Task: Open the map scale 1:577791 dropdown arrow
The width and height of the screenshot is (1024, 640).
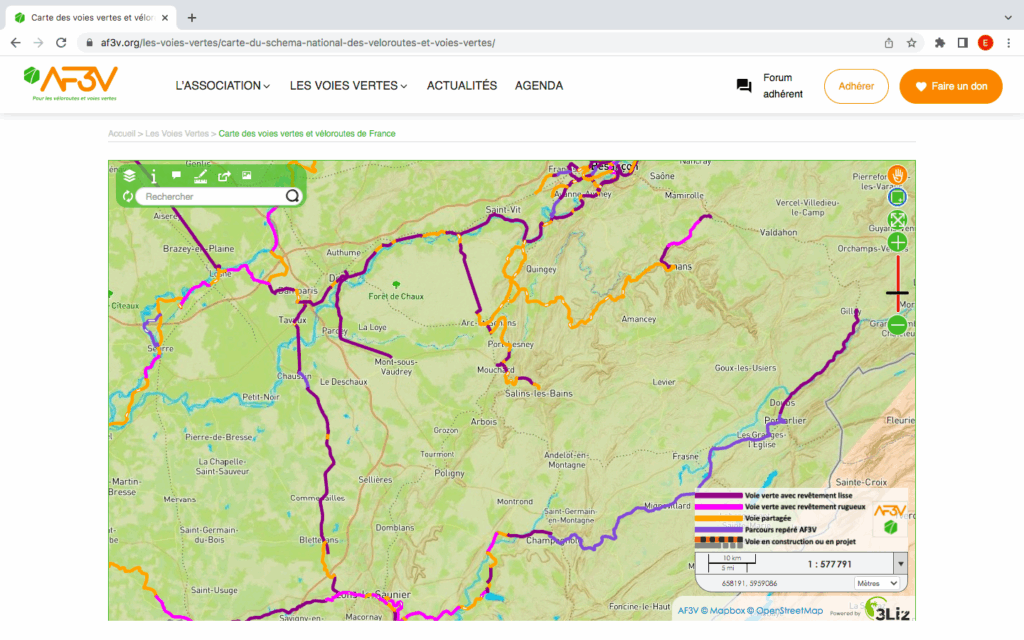Action: pyautogui.click(x=901, y=564)
